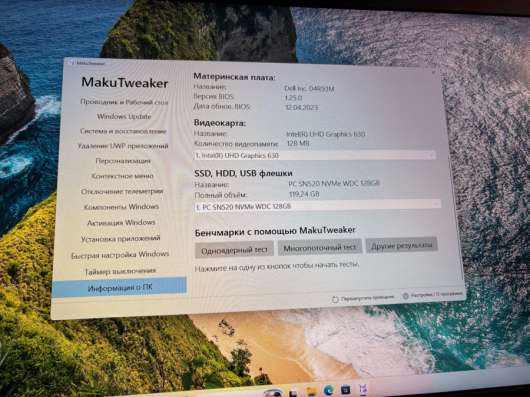Open Task View on the taskbar
The image size is (530, 397).
[293, 393]
